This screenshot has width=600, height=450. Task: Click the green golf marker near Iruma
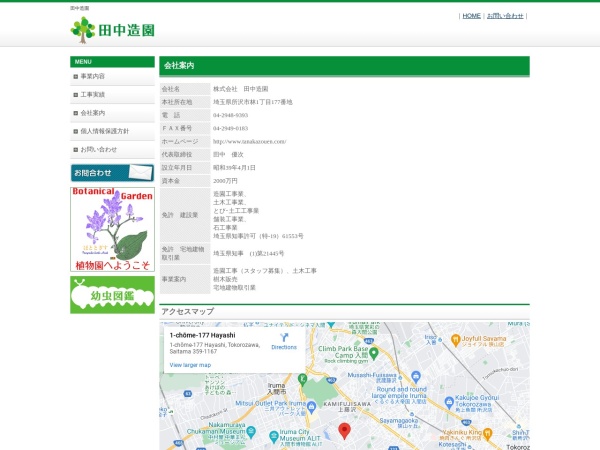(302, 380)
